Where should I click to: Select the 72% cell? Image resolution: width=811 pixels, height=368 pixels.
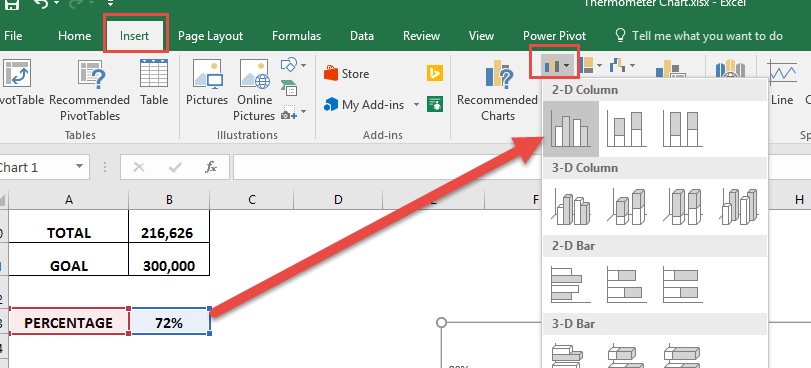170,321
